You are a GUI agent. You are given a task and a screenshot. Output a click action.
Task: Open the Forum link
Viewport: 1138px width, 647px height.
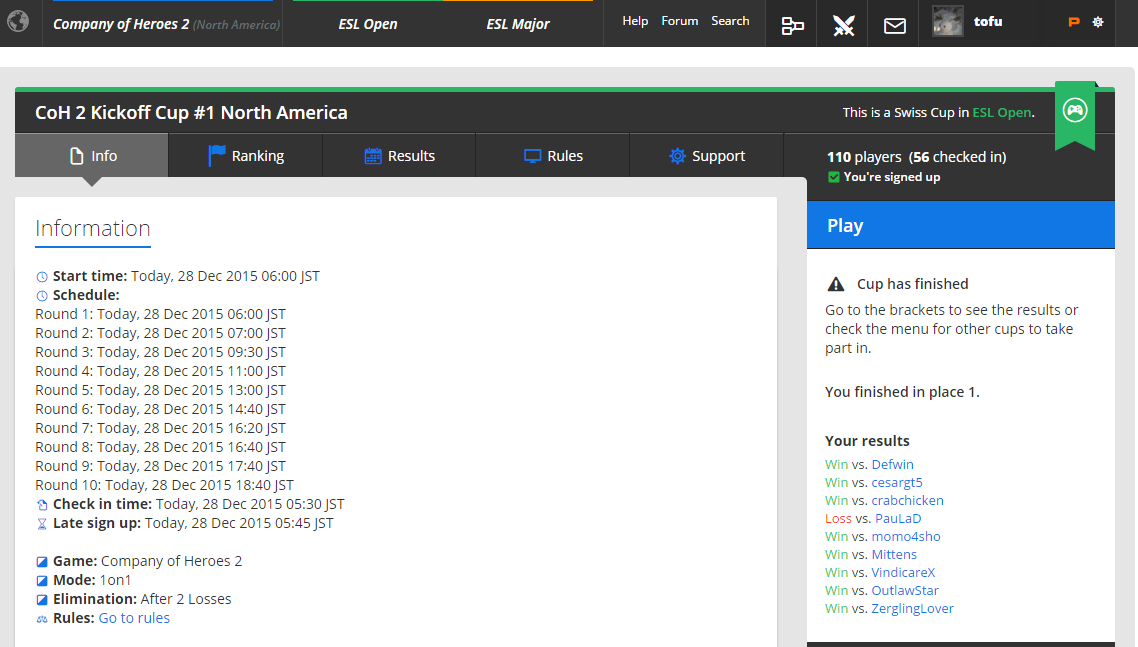pyautogui.click(x=679, y=21)
